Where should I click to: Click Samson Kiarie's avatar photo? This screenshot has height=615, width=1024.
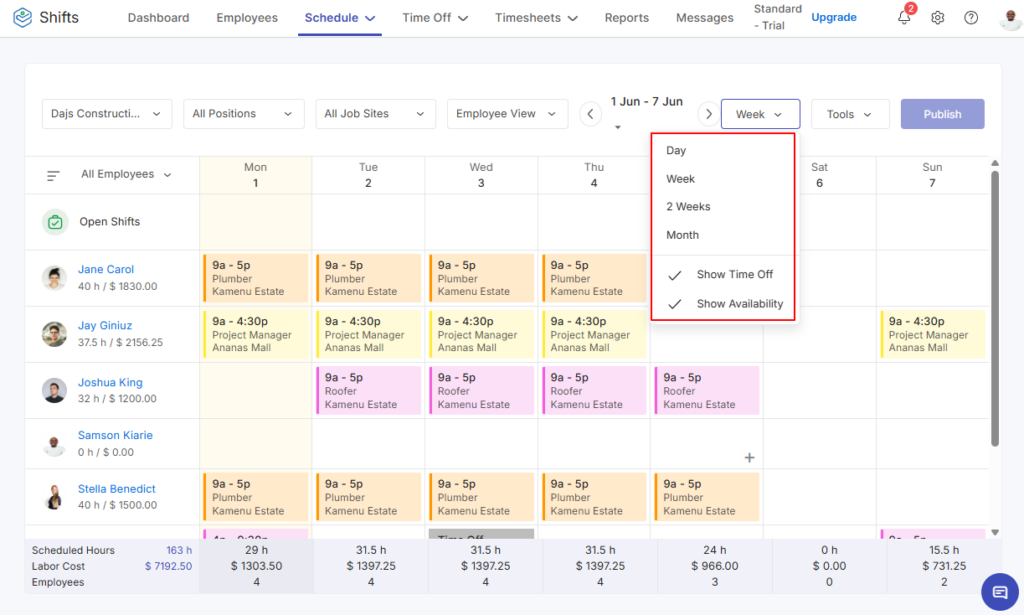pos(54,444)
